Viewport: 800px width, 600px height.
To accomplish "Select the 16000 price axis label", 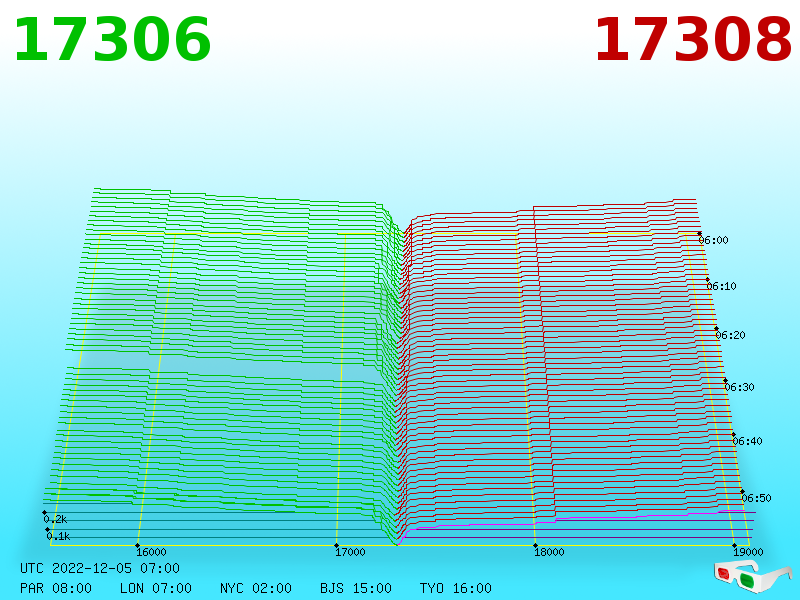I will pos(152,552).
